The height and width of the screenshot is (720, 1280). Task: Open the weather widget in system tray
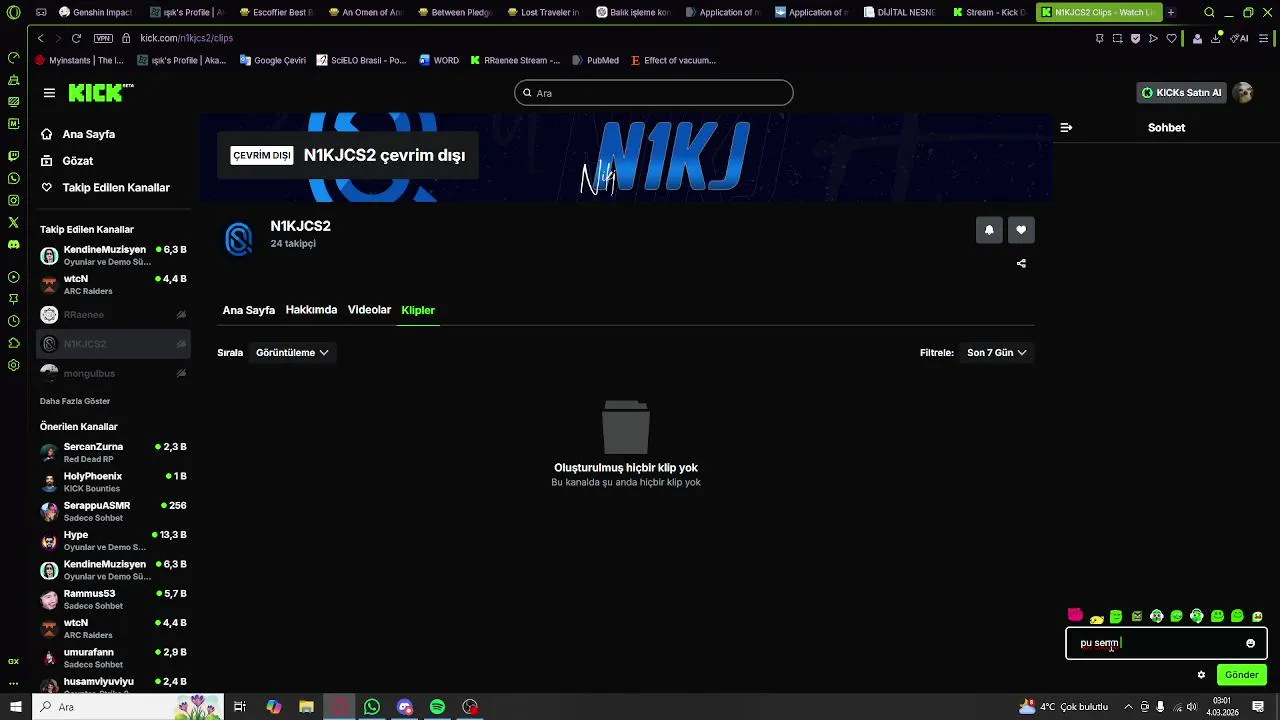[1063, 707]
